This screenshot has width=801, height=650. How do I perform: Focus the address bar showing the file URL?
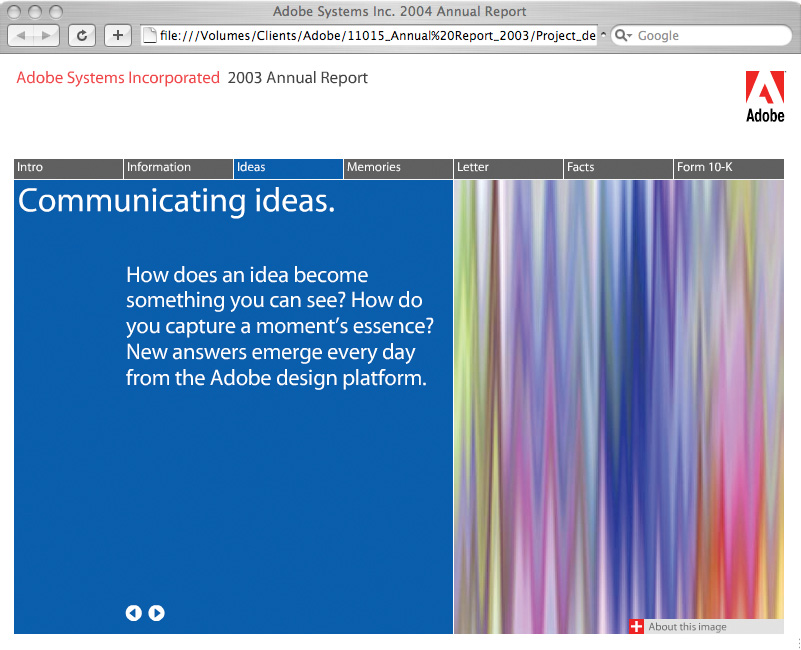coord(375,35)
